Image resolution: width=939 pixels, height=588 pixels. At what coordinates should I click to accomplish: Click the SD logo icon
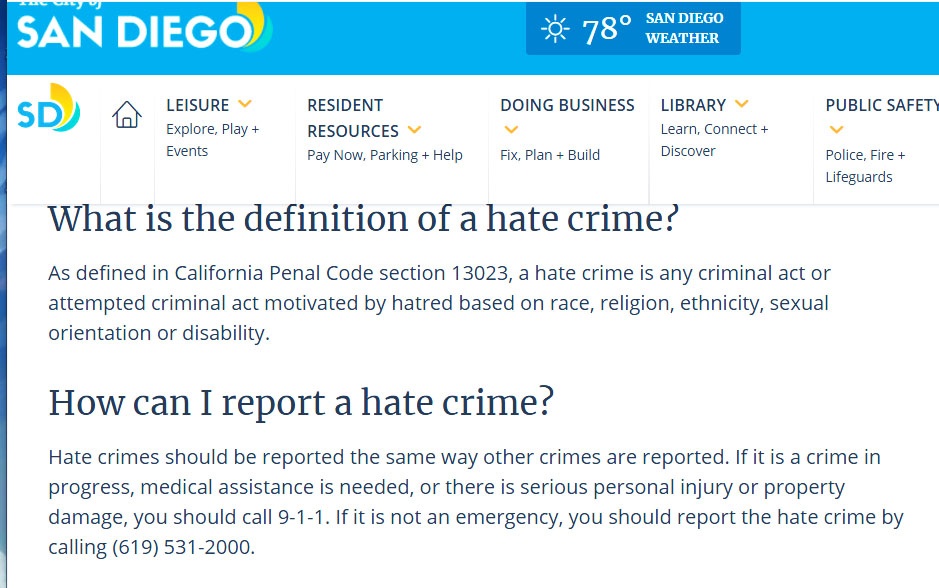[49, 108]
